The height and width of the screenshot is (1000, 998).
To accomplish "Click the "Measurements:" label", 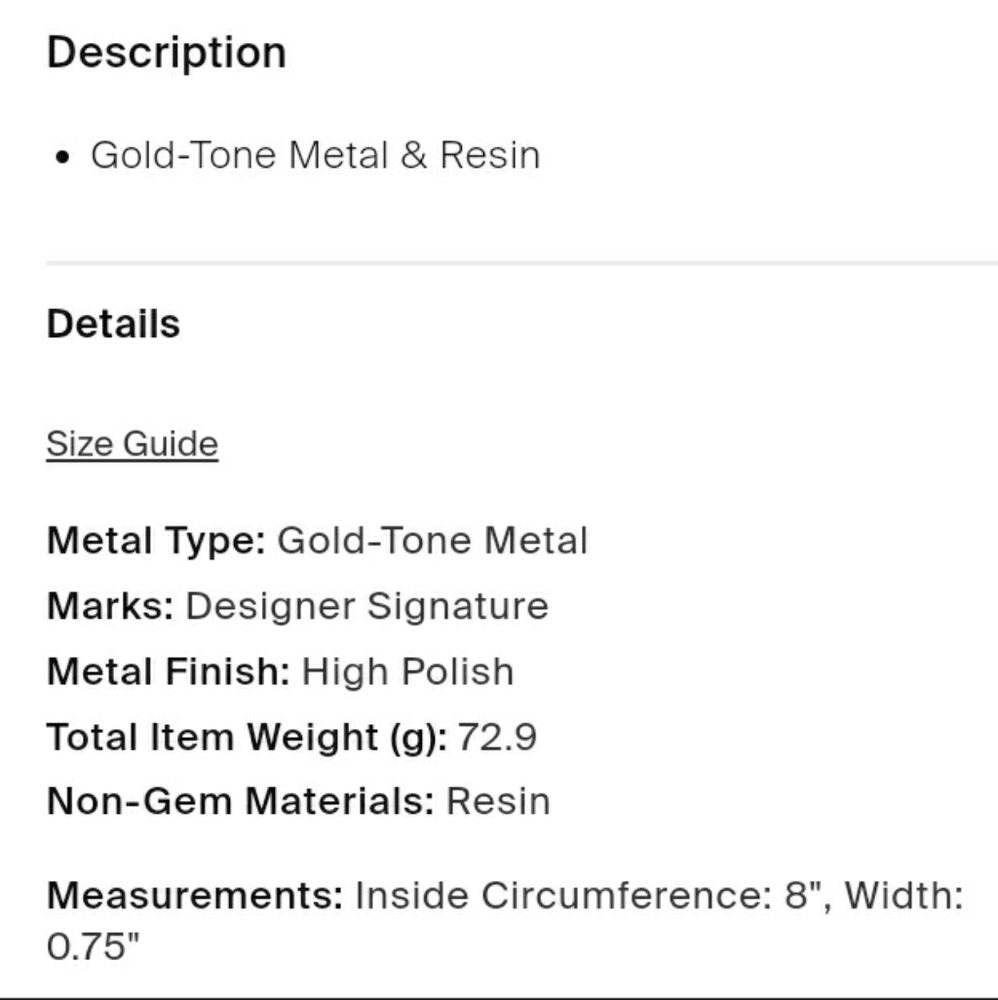I will point(194,895).
